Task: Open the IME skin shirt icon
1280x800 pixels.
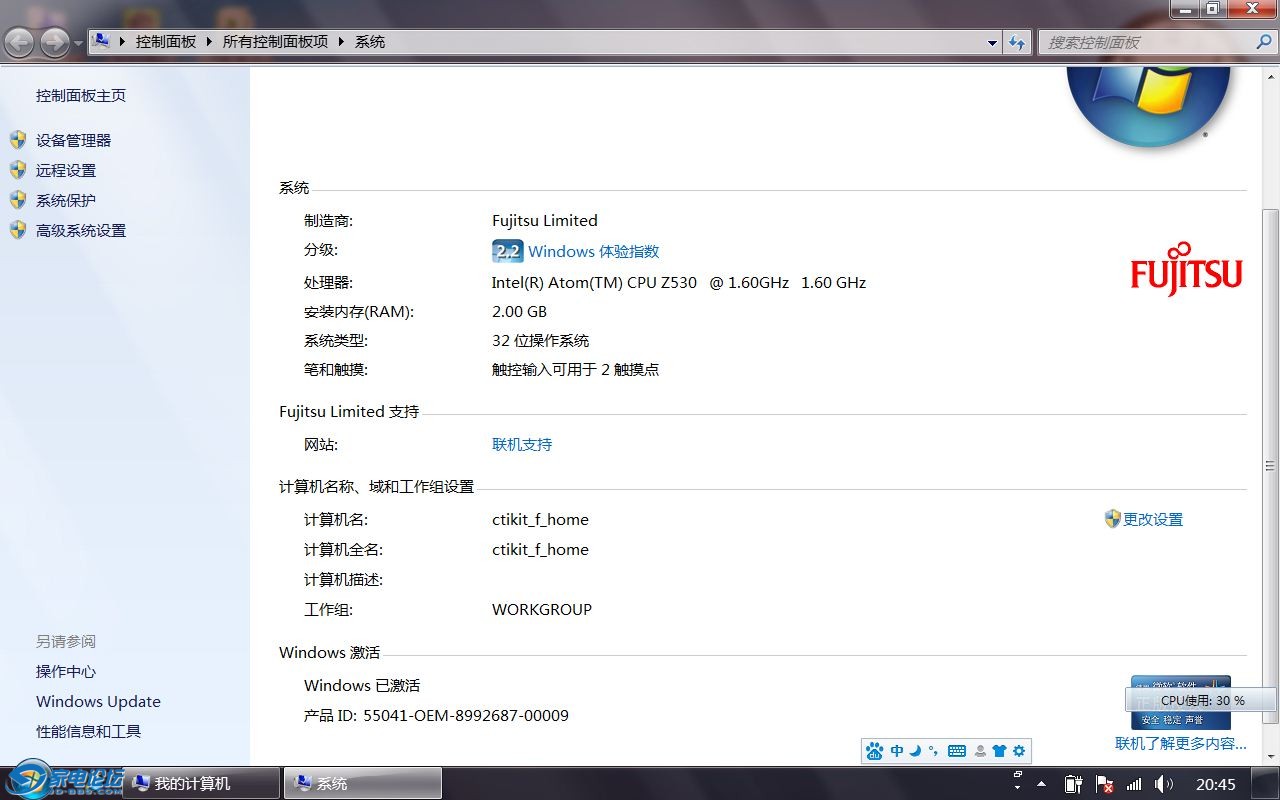Action: click(999, 751)
